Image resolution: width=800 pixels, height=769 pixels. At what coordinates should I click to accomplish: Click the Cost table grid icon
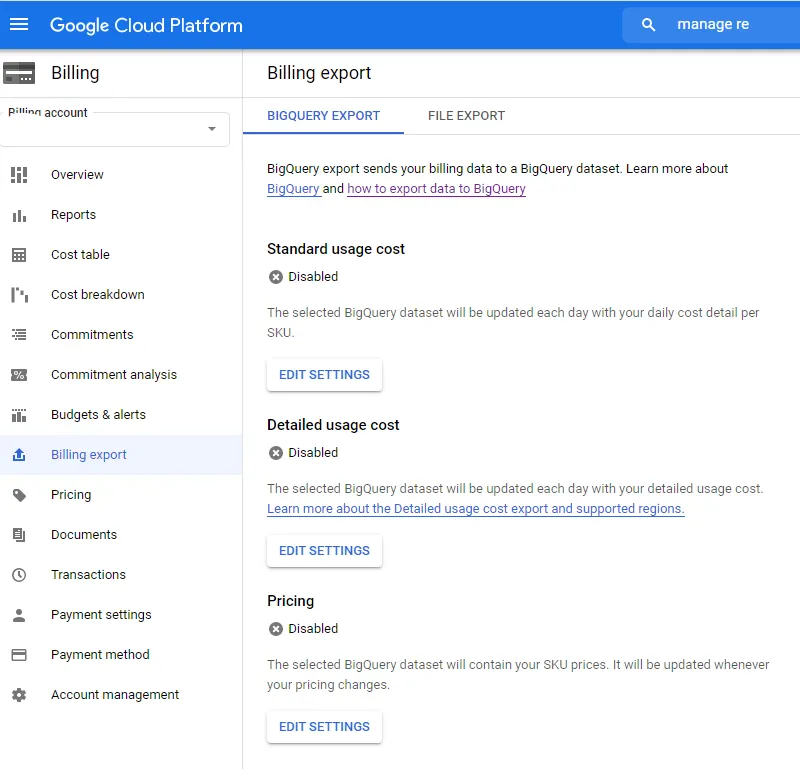coord(19,255)
